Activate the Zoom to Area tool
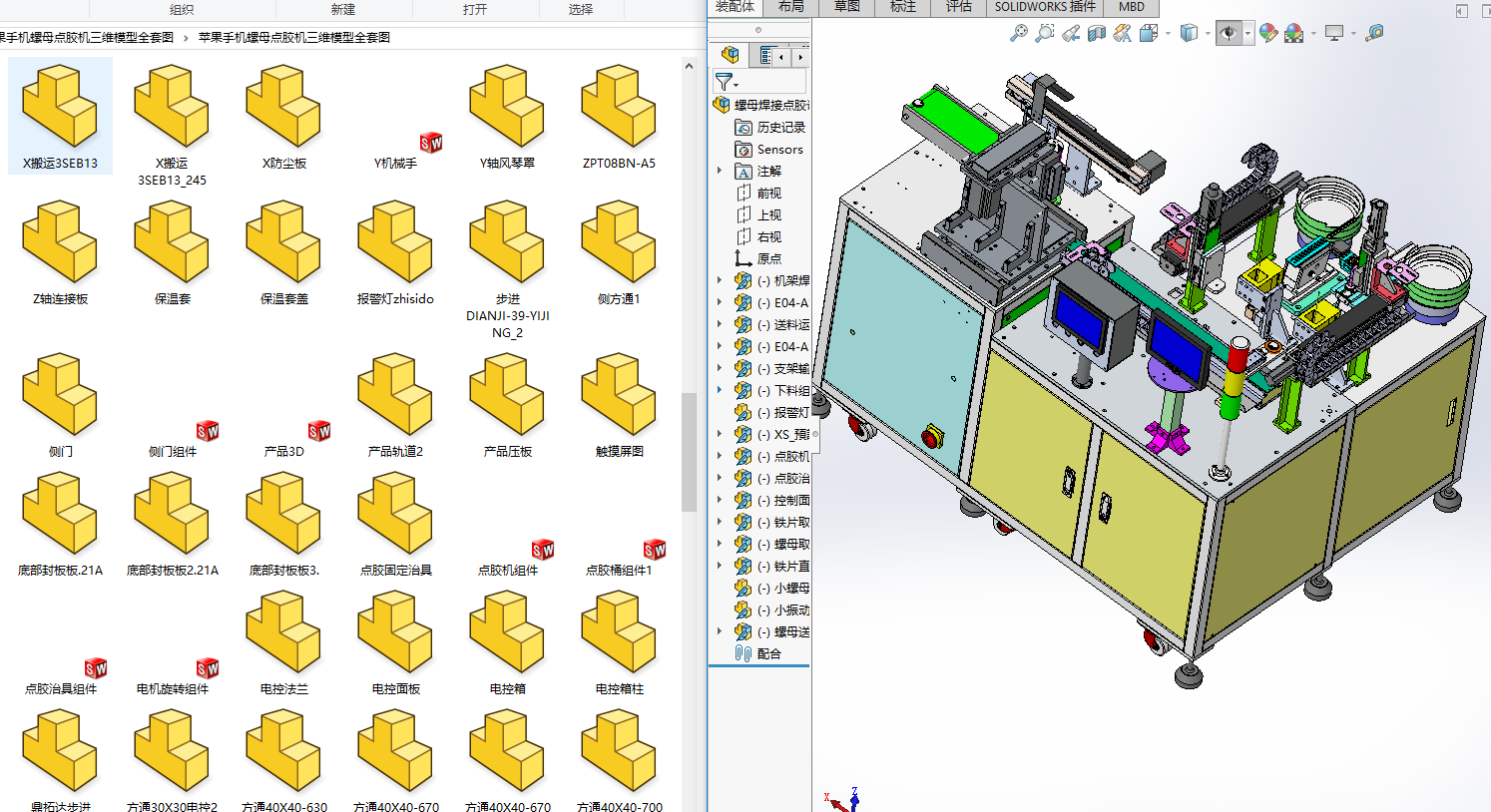Viewport: 1491px width, 812px height. click(1044, 33)
